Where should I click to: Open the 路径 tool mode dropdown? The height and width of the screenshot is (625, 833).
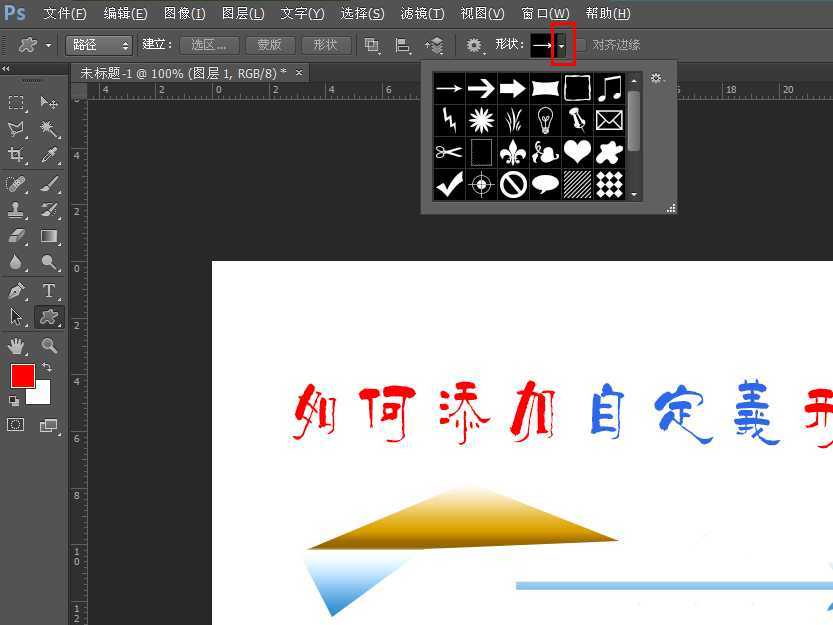click(98, 44)
